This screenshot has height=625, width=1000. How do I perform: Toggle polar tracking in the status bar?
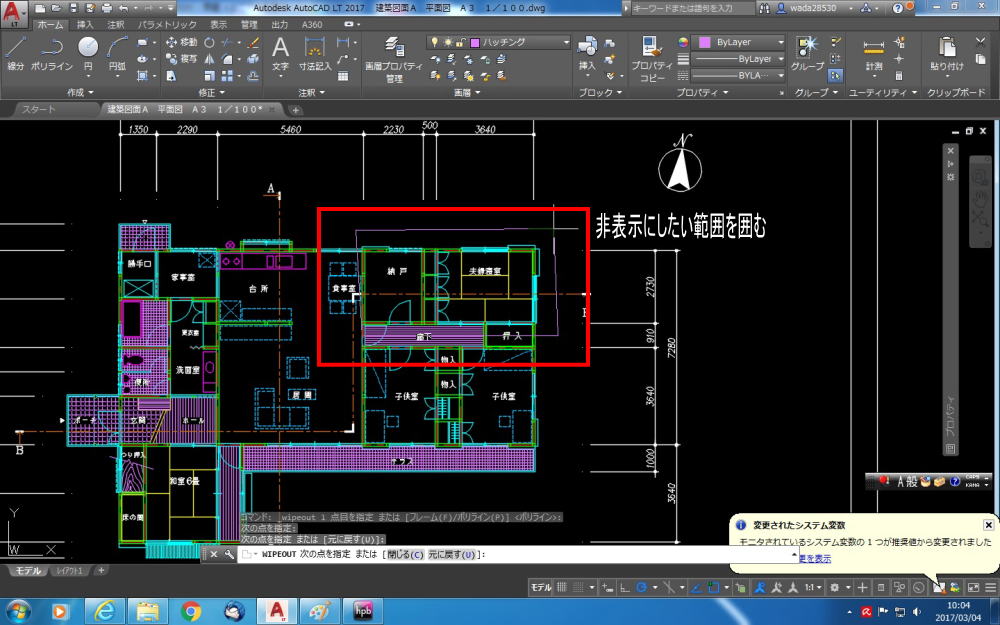642,587
